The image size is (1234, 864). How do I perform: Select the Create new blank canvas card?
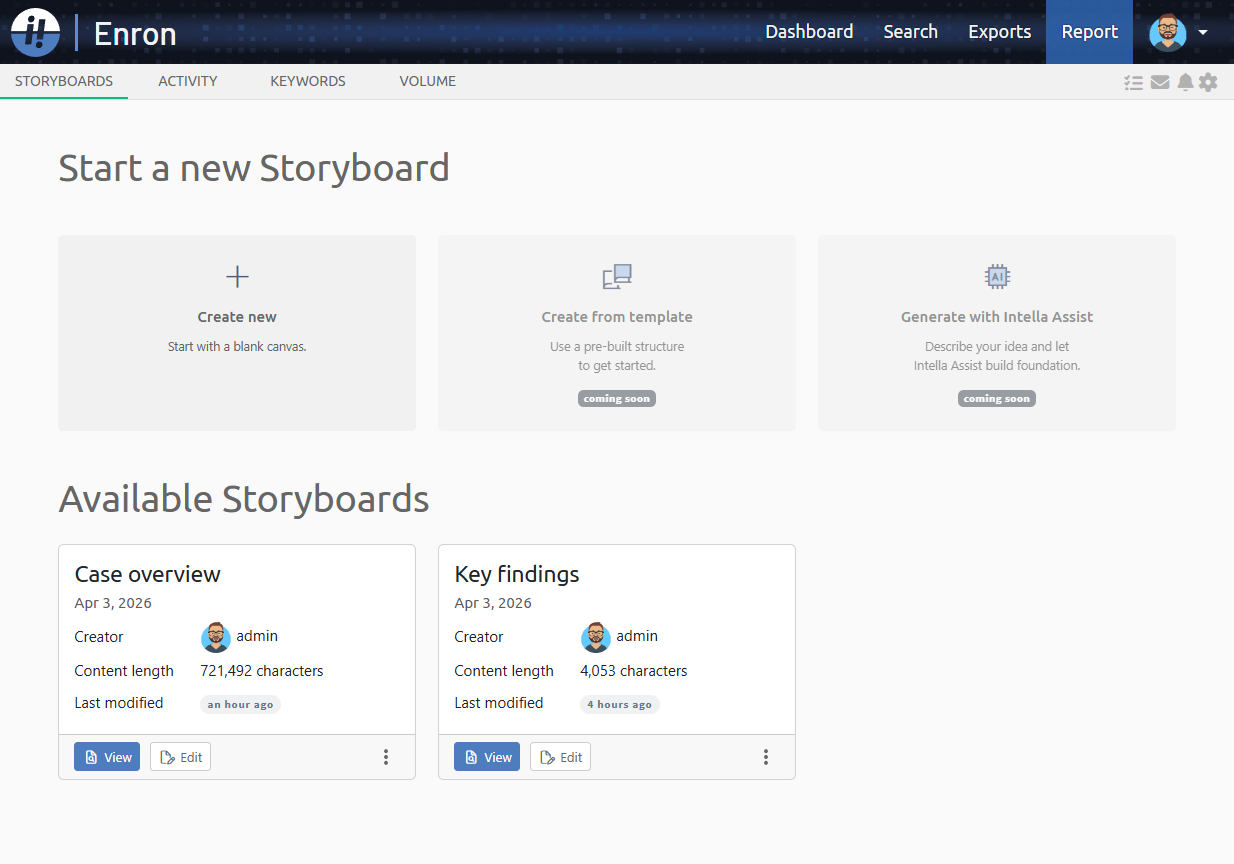tap(236, 333)
